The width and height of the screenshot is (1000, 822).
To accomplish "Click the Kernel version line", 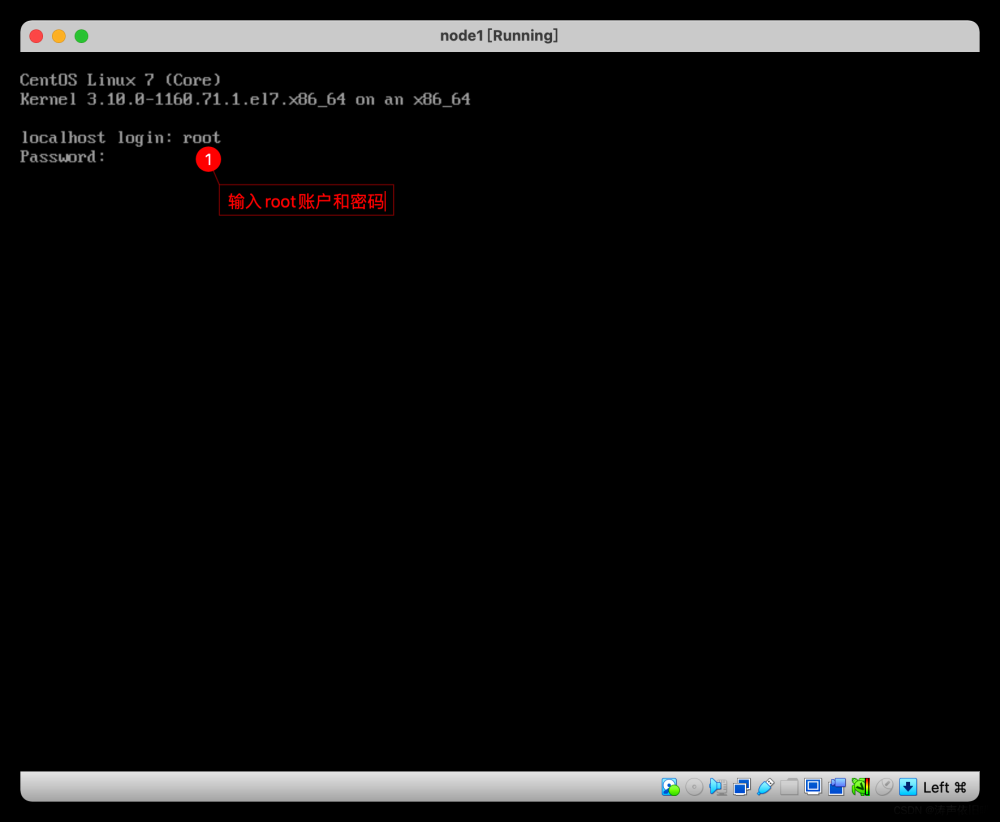I will [x=245, y=99].
